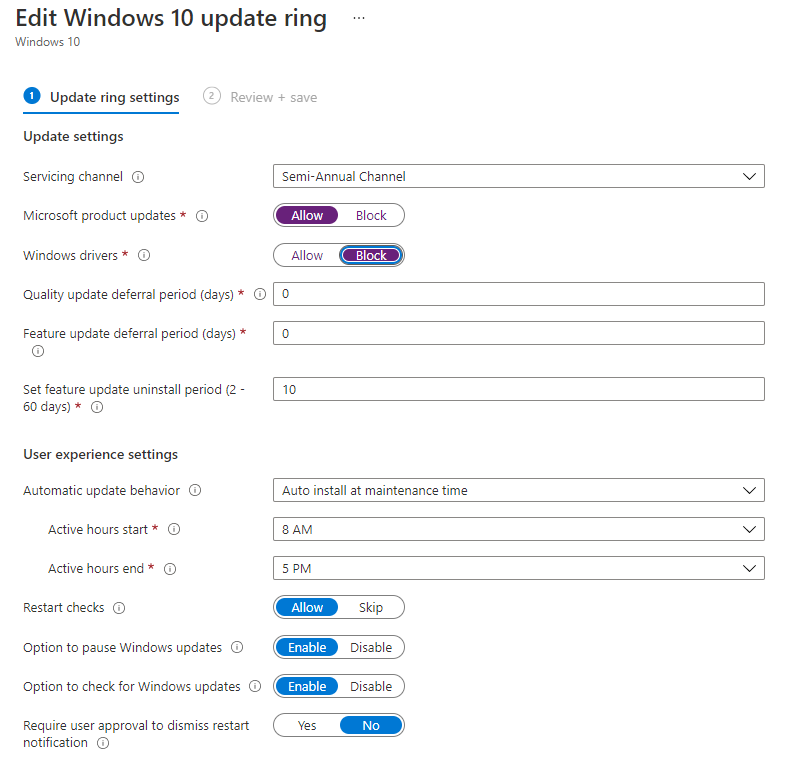Click the Restart checks info icon
This screenshot has width=807, height=759.
click(x=119, y=608)
